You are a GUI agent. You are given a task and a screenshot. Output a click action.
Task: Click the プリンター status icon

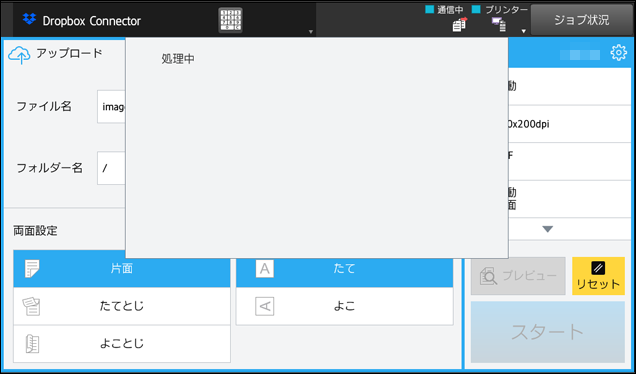498,25
